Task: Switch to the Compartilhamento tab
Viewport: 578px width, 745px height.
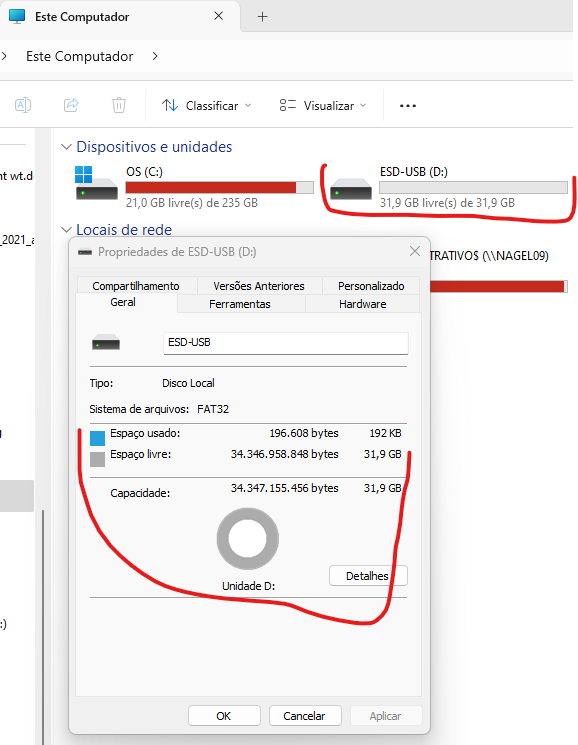Action: coord(136,286)
